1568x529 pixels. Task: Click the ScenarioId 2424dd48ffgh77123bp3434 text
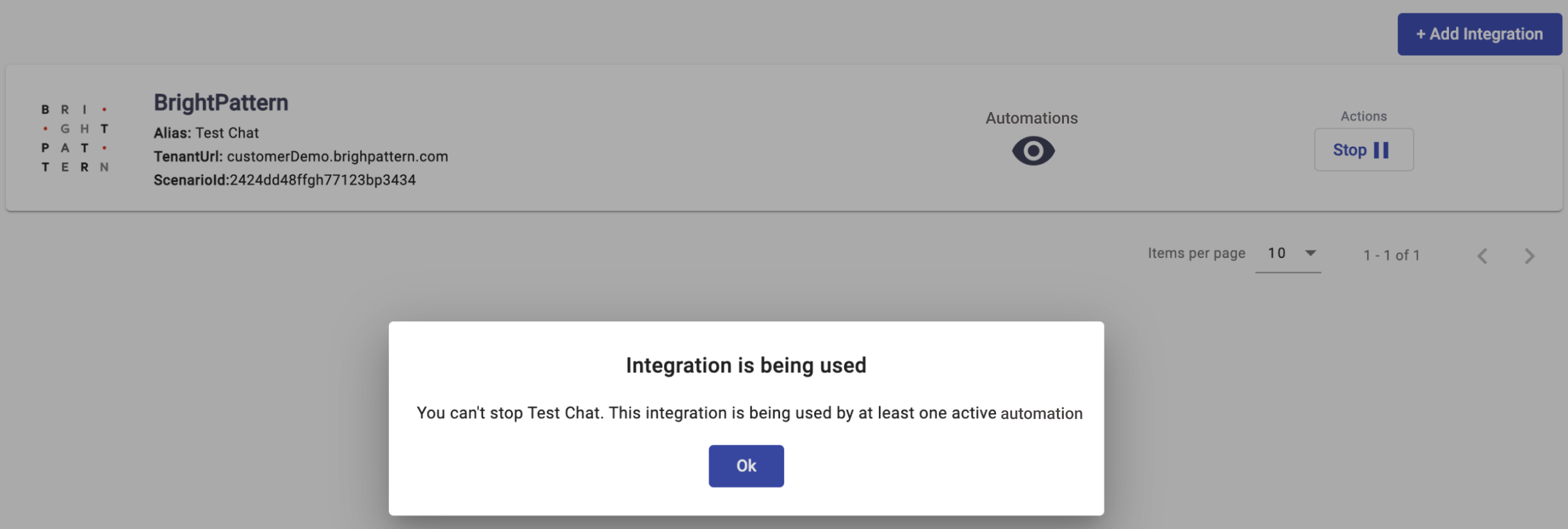tap(284, 181)
